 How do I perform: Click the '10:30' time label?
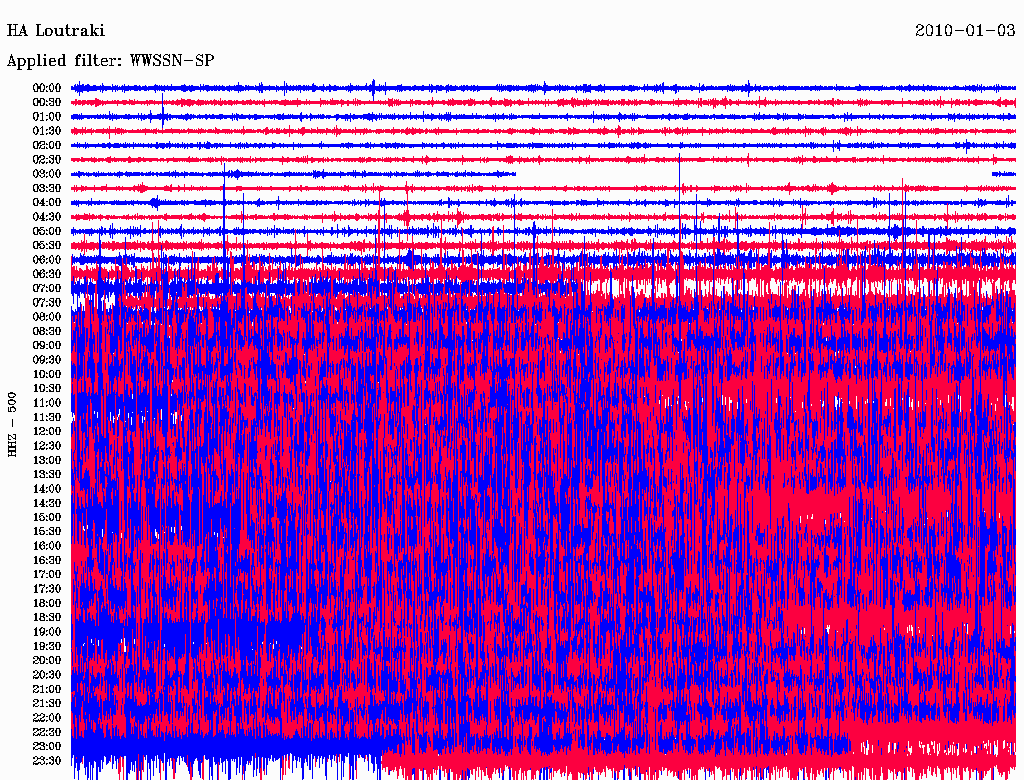[47, 388]
